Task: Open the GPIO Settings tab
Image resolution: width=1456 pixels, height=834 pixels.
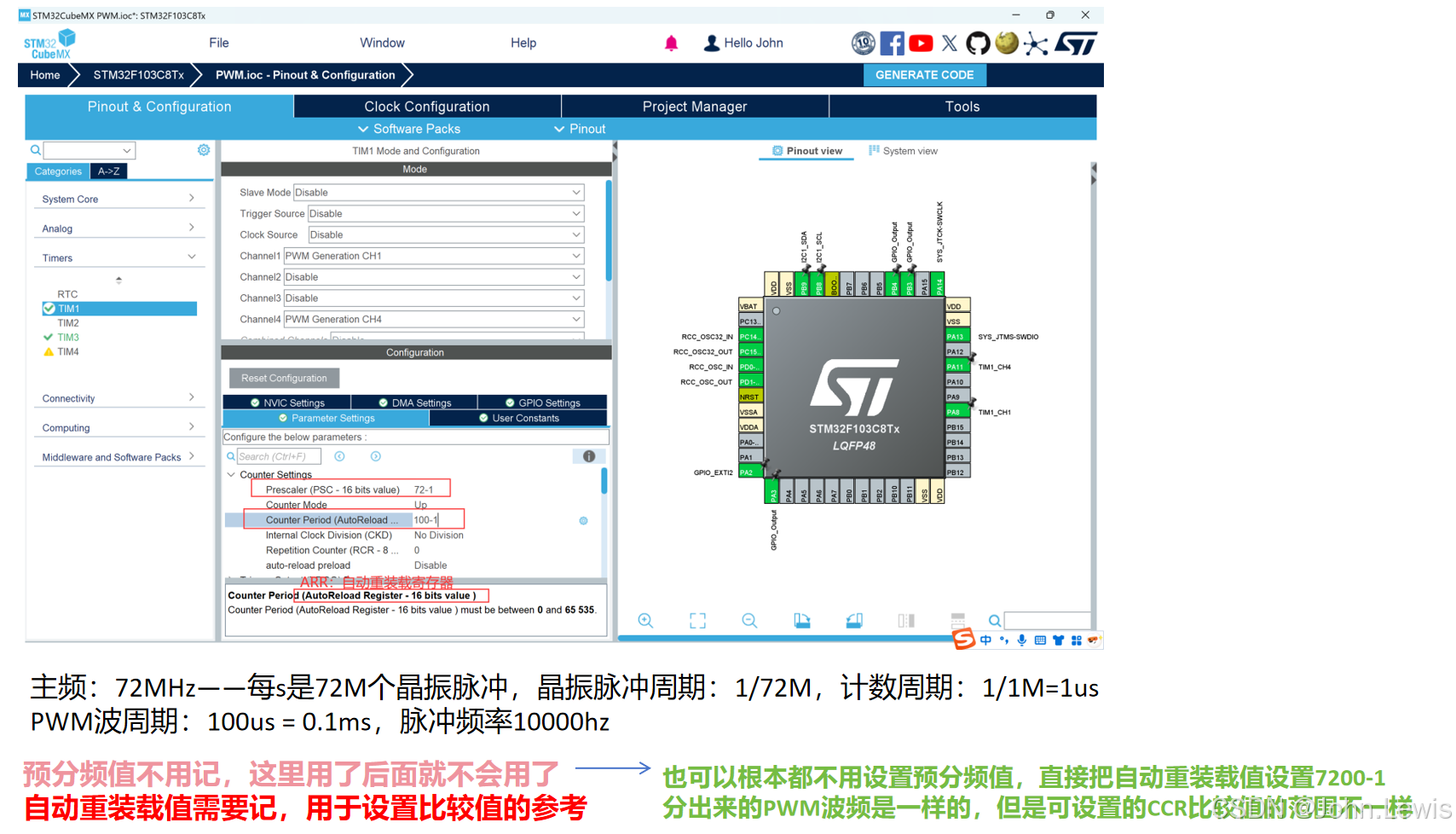Action: click(542, 403)
